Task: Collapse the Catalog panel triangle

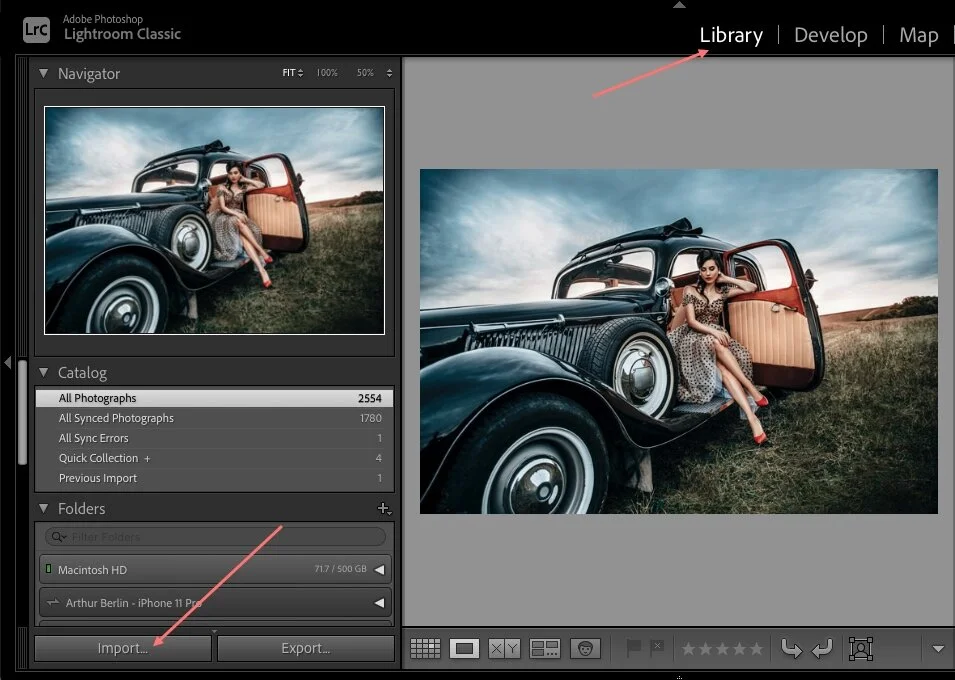Action: click(43, 373)
